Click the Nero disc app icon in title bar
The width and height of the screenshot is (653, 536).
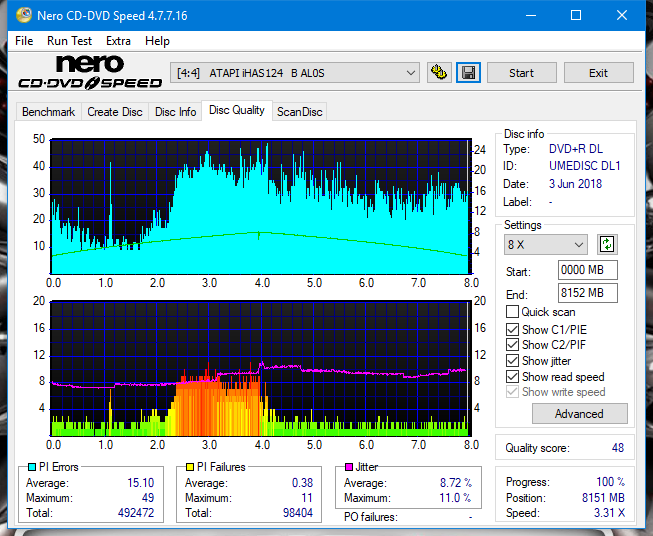(x=24, y=15)
